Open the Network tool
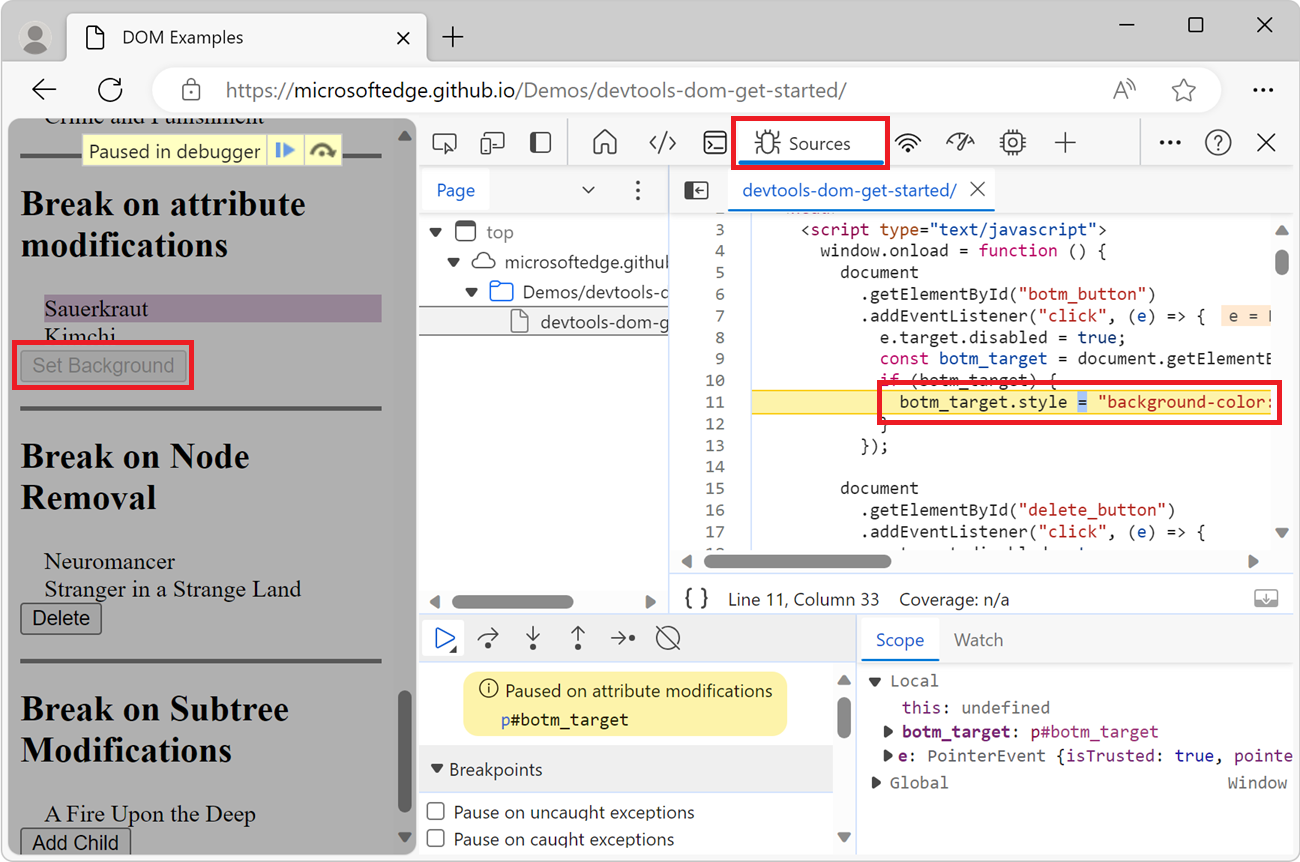Viewport: 1300px width, 862px height. (x=908, y=142)
